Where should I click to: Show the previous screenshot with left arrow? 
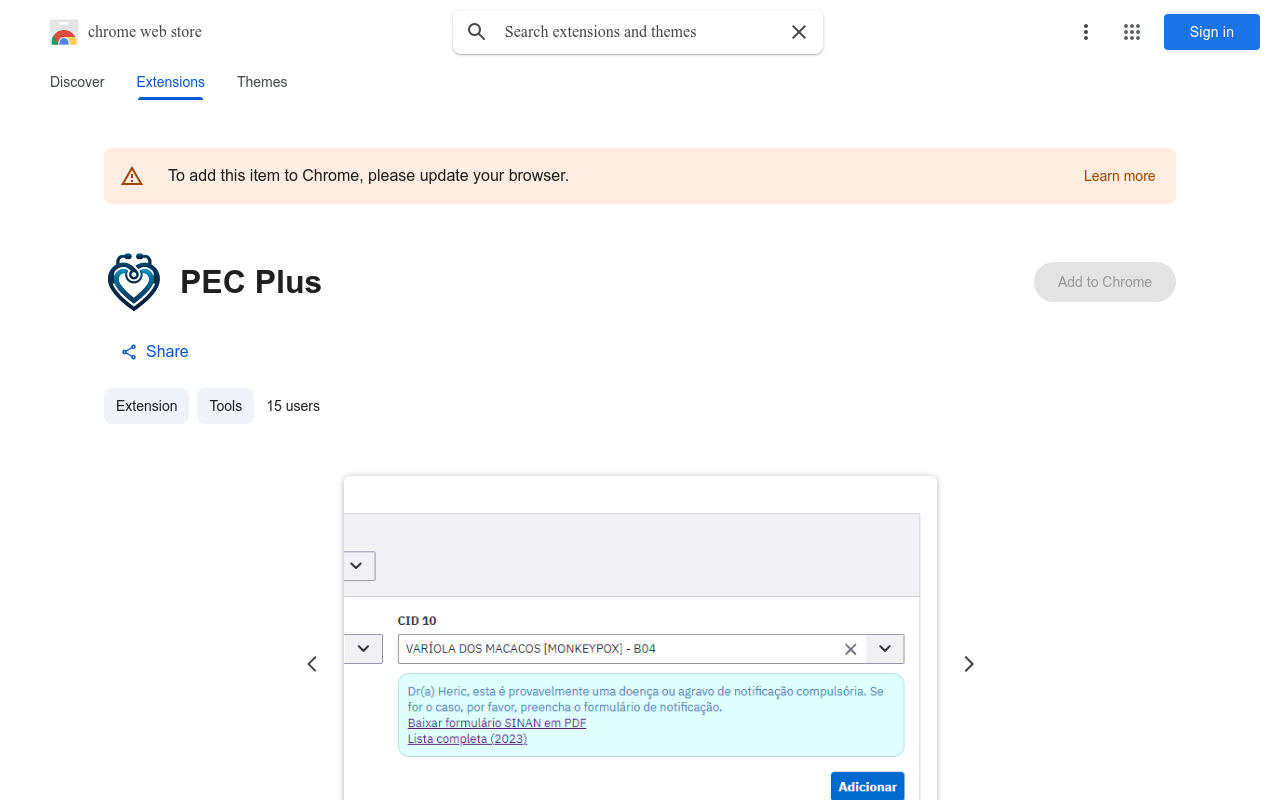point(312,664)
